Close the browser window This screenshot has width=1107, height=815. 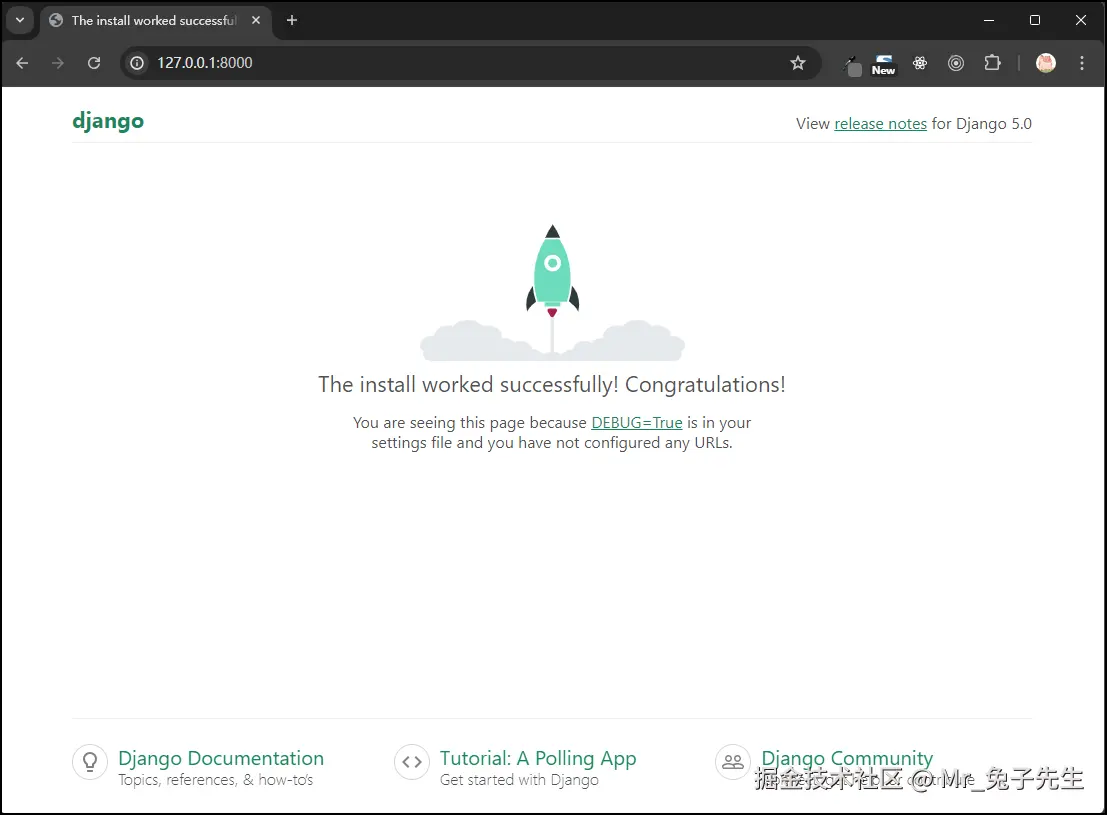pyautogui.click(x=1081, y=20)
